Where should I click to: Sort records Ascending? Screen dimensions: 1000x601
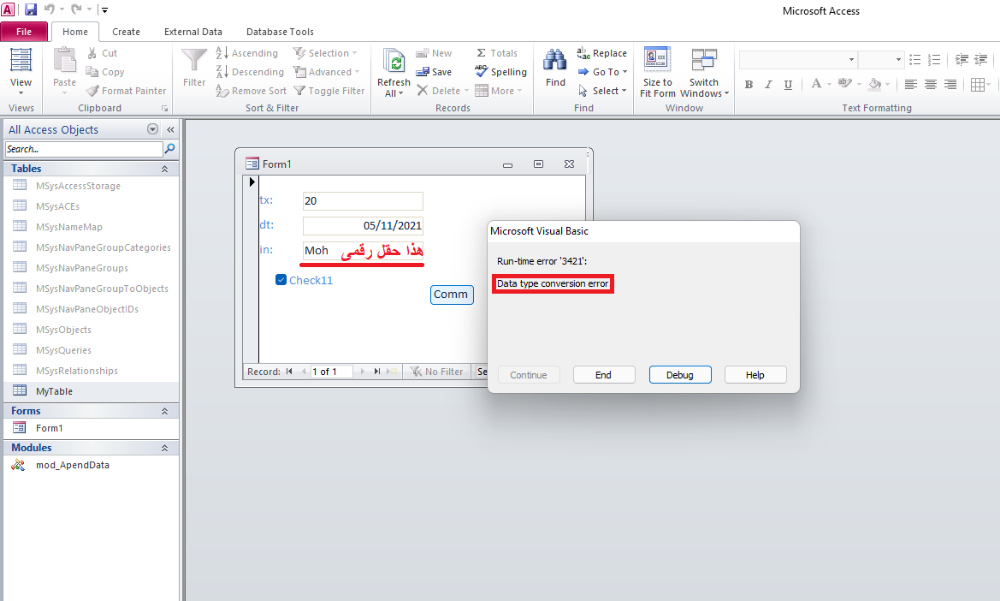coord(247,53)
